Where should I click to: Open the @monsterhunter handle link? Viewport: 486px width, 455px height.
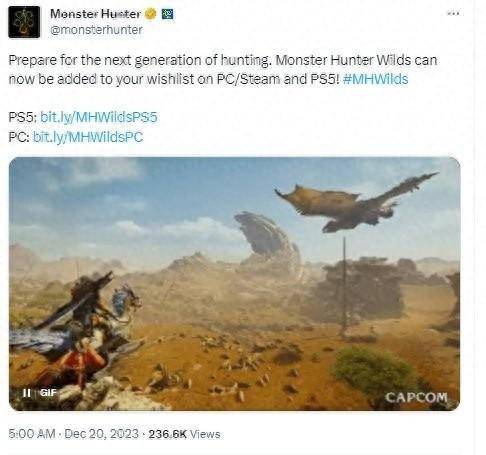tap(96, 30)
